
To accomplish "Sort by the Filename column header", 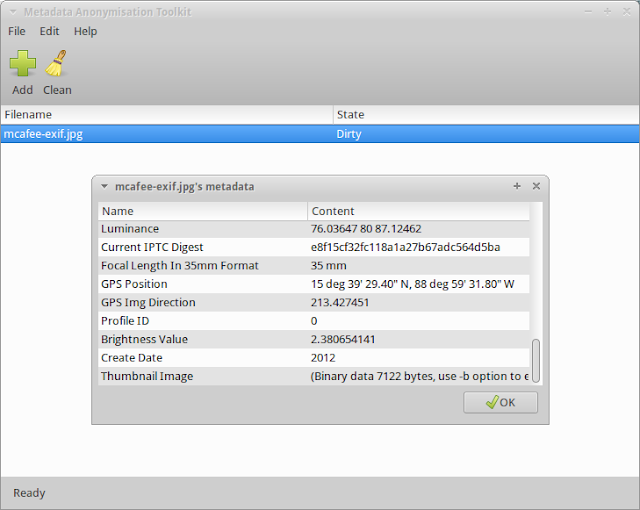I will 167,115.
